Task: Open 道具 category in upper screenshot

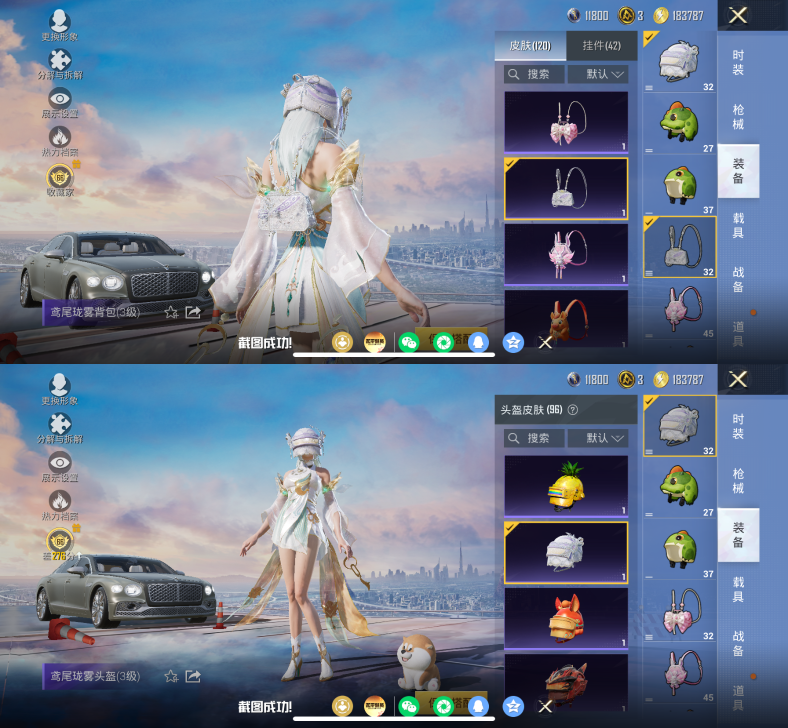Action: tap(738, 334)
